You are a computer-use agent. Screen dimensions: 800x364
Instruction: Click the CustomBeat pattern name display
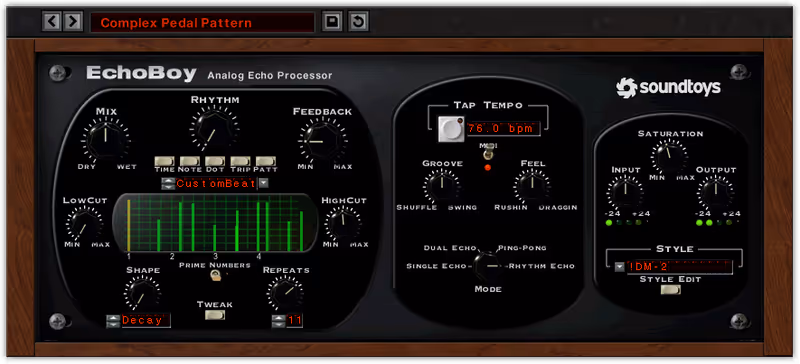click(x=216, y=184)
